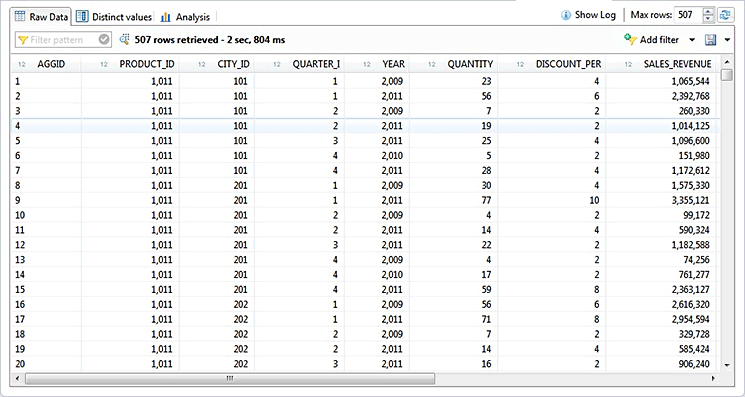The width and height of the screenshot is (745, 397).
Task: Select quantity cell 59 in row 15
Action: click(x=455, y=290)
